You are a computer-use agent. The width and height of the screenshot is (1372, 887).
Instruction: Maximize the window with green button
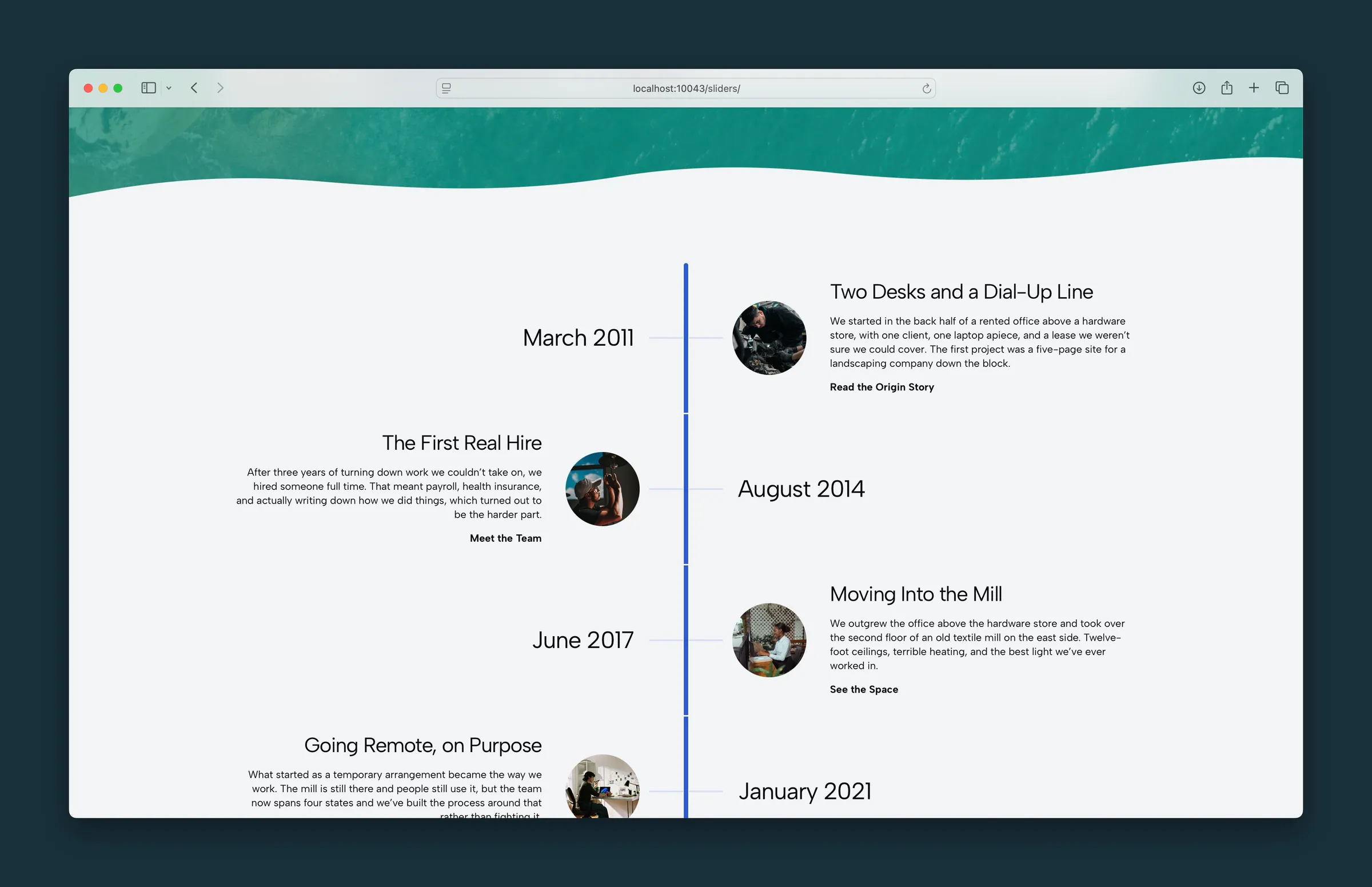pos(118,88)
